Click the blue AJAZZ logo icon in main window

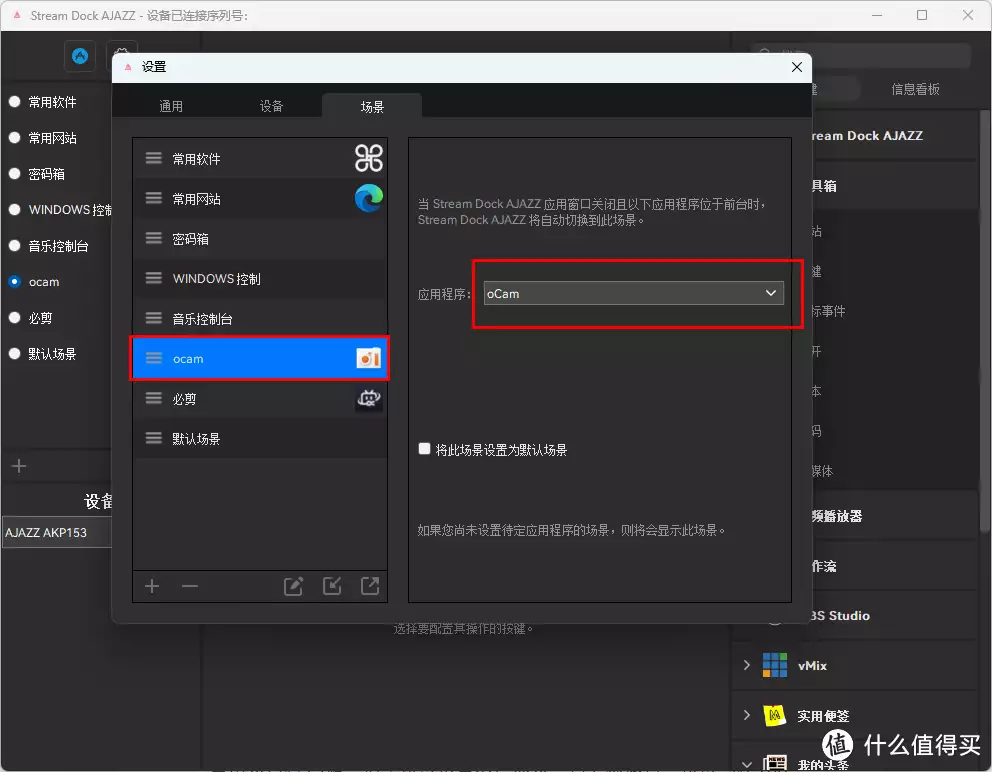coord(80,56)
